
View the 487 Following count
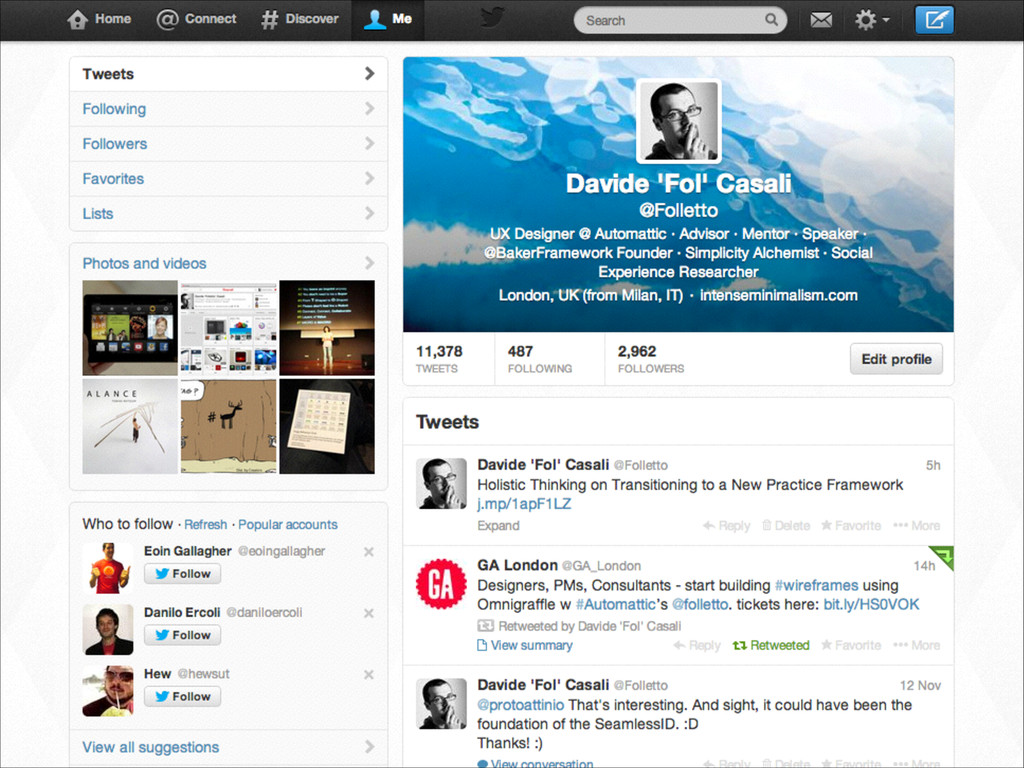[539, 359]
